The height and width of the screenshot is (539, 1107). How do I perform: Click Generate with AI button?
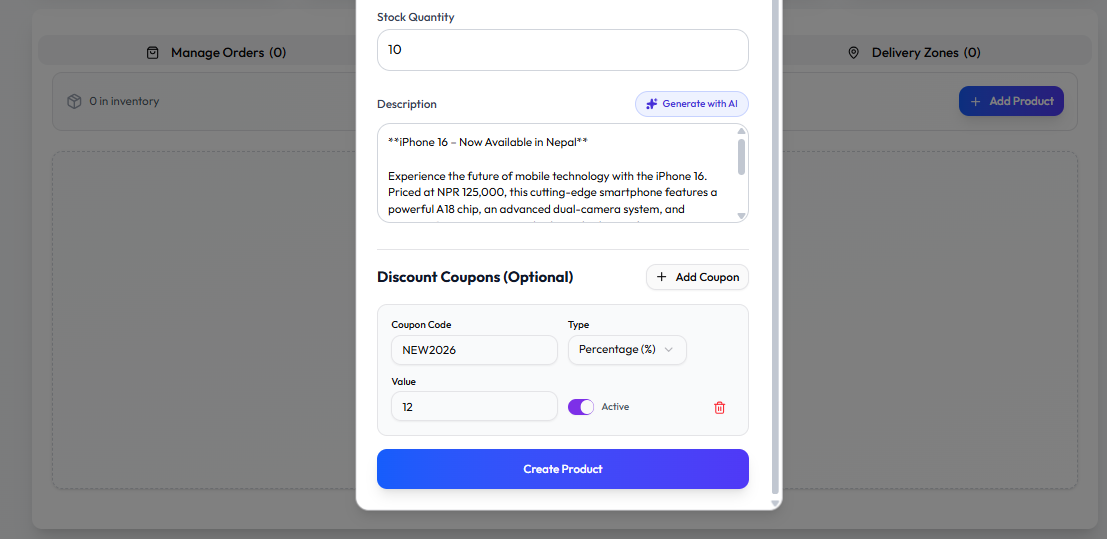[692, 104]
